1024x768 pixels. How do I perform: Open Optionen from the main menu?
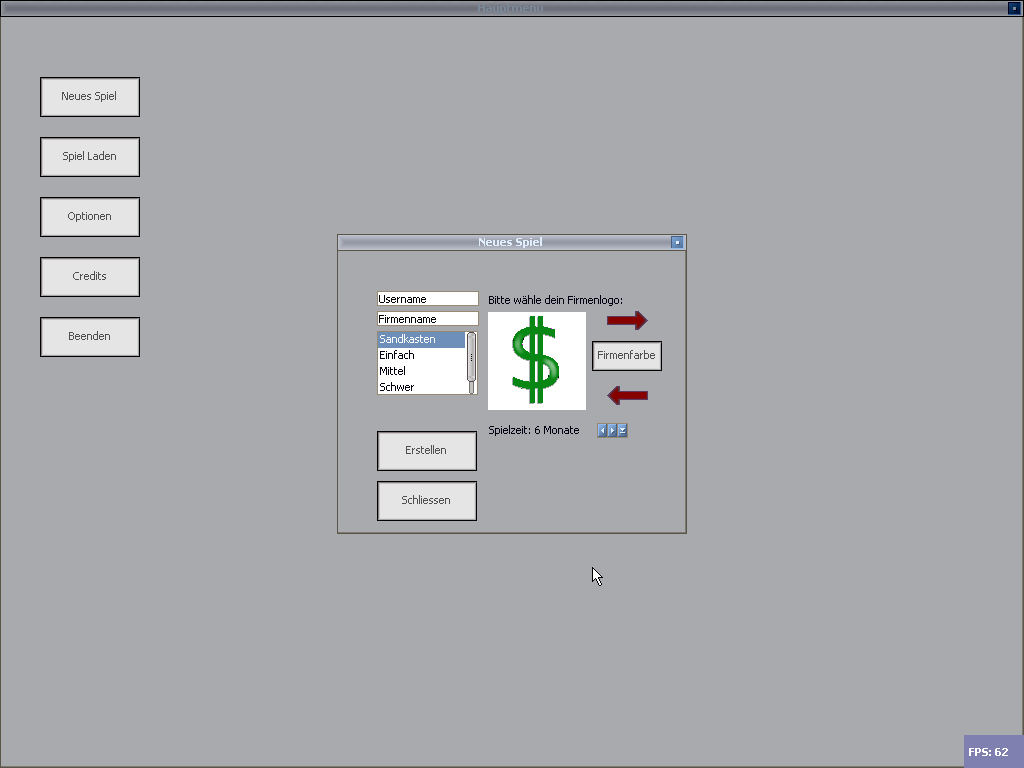tap(90, 217)
